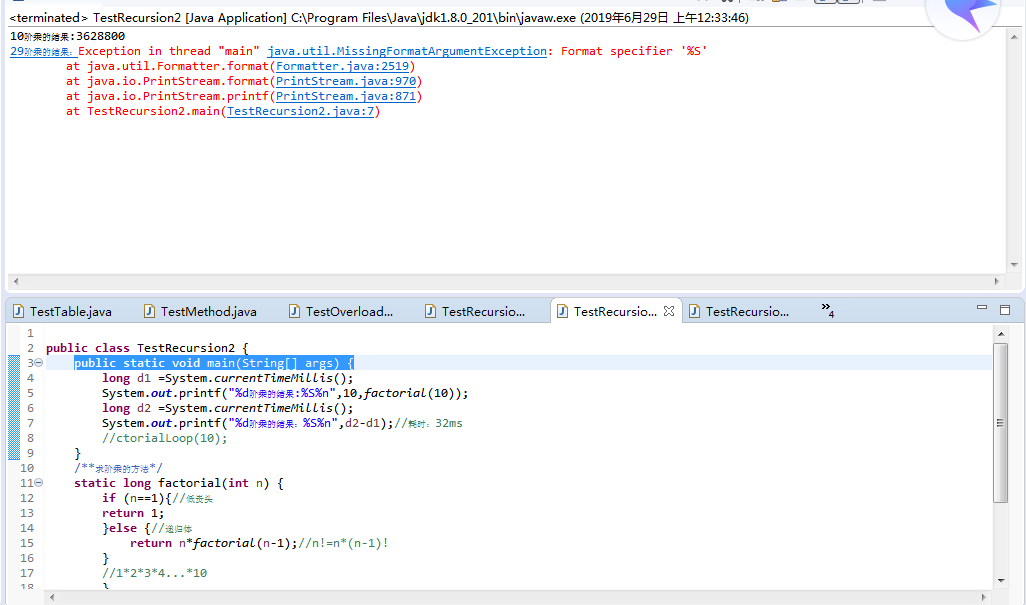1026x605 pixels.
Task: Click the editor vertical scrollbar down arrow
Action: pos(1000,581)
